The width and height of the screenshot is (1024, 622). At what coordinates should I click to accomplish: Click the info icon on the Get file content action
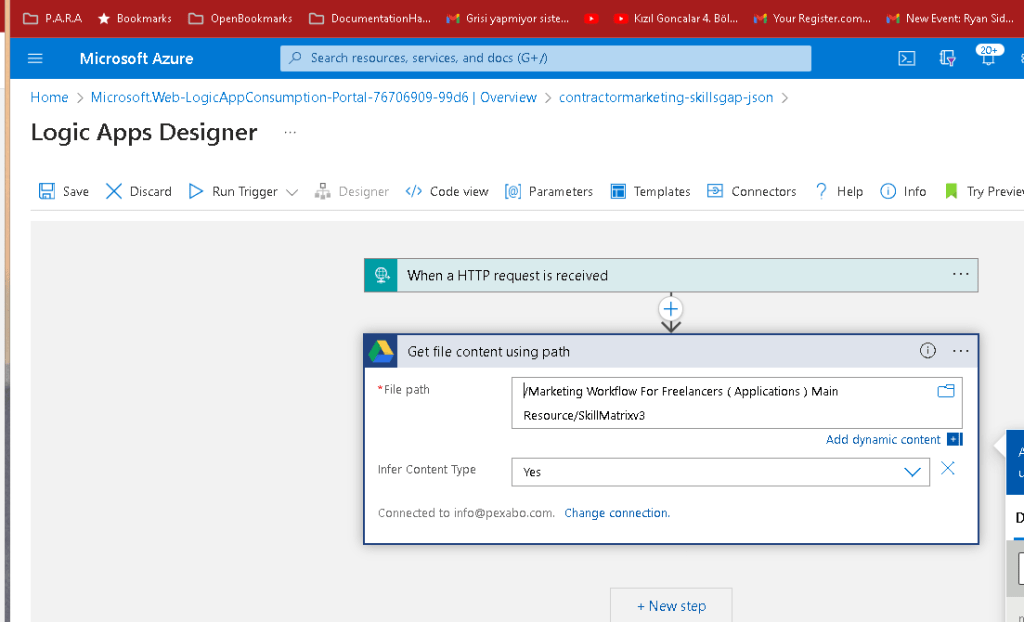(x=927, y=351)
